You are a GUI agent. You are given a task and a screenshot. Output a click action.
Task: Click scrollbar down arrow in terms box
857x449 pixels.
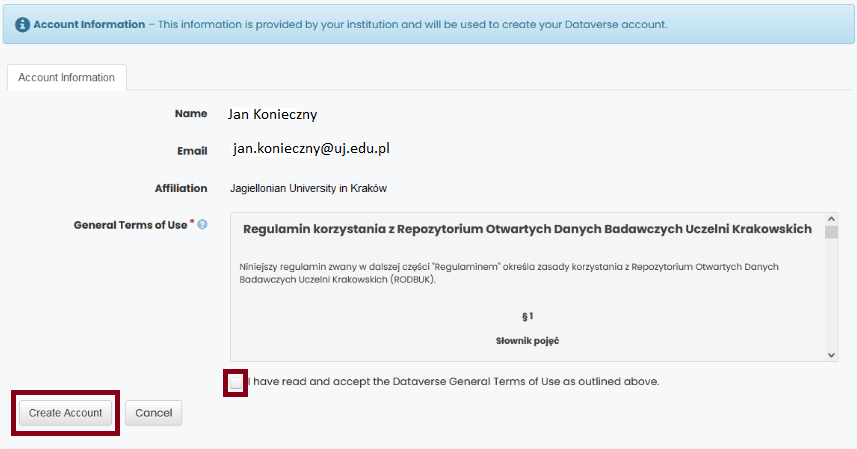point(831,355)
